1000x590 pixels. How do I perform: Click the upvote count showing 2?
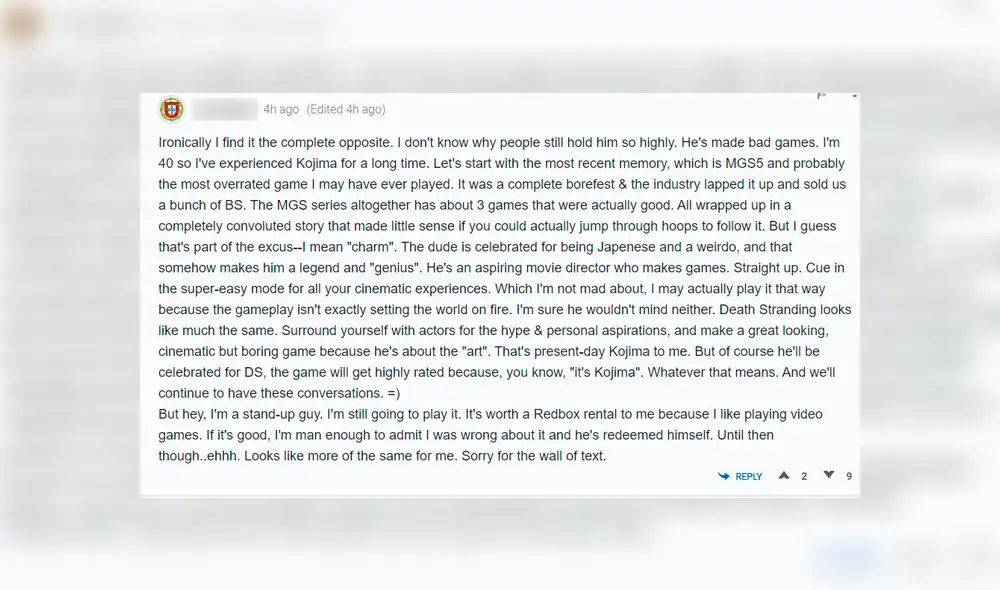tap(804, 477)
